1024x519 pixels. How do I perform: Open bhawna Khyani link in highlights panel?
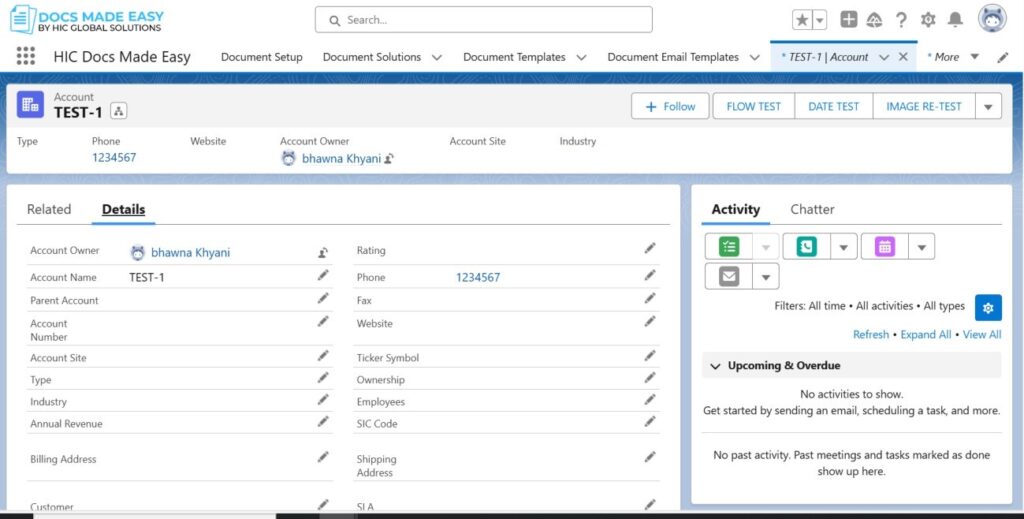pyautogui.click(x=341, y=159)
